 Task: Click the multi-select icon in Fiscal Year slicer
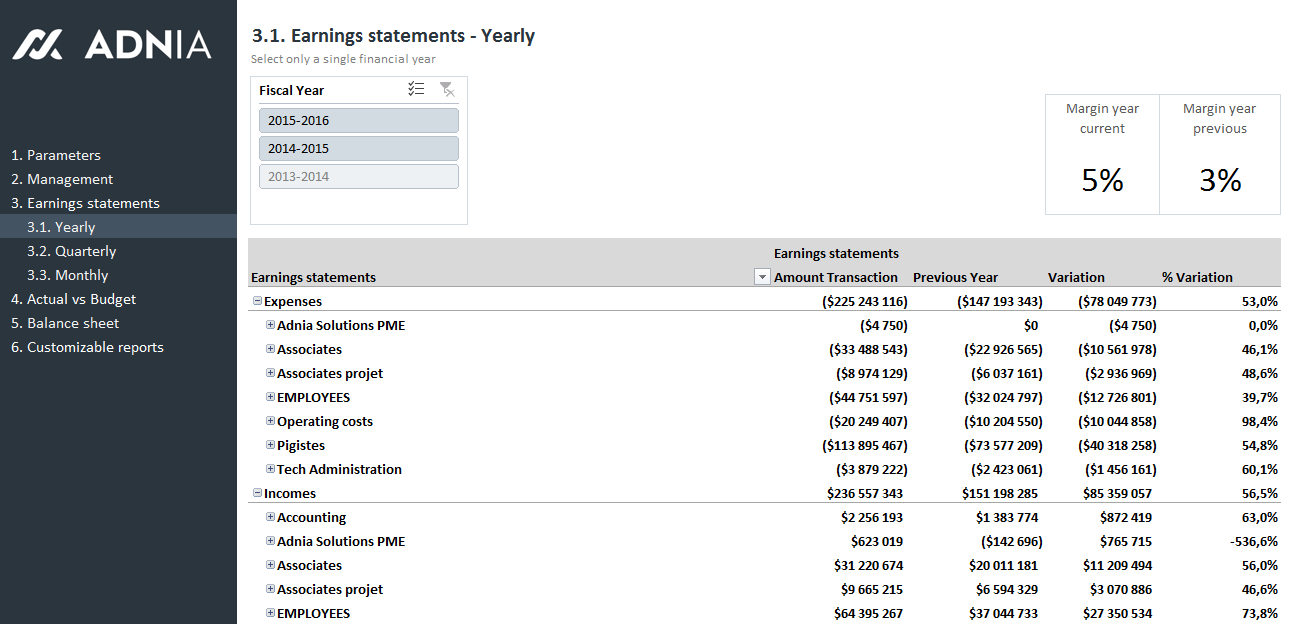click(416, 90)
